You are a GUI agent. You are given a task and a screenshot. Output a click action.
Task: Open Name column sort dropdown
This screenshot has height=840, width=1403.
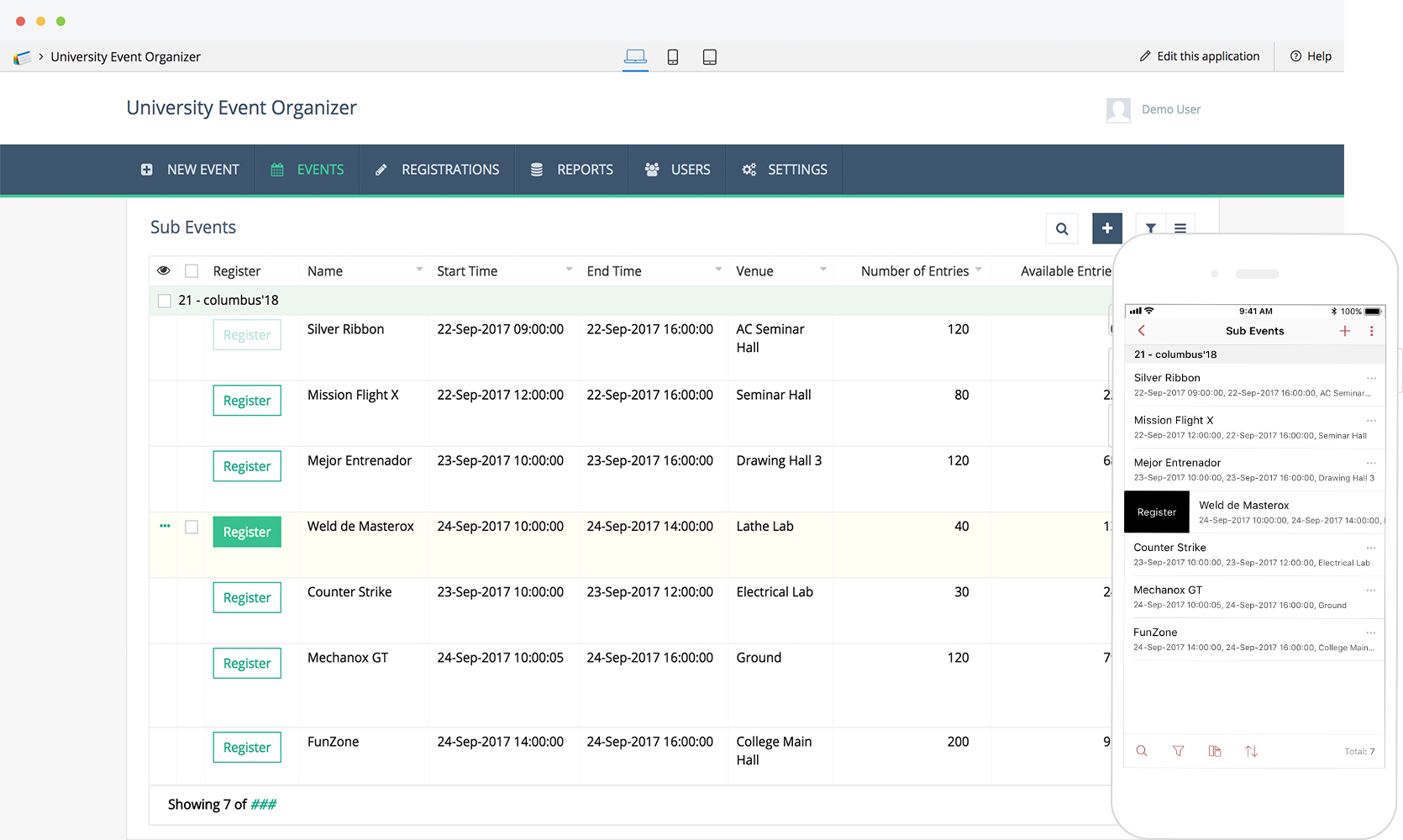[419, 270]
